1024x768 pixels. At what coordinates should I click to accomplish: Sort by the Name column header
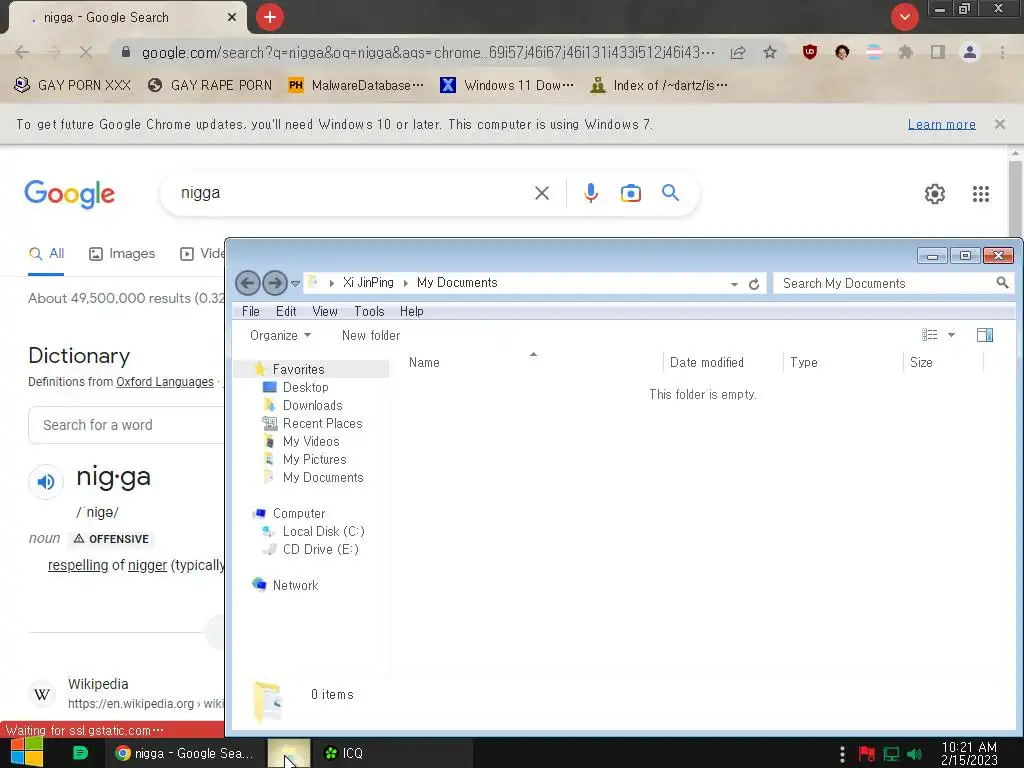pyautogui.click(x=532, y=362)
